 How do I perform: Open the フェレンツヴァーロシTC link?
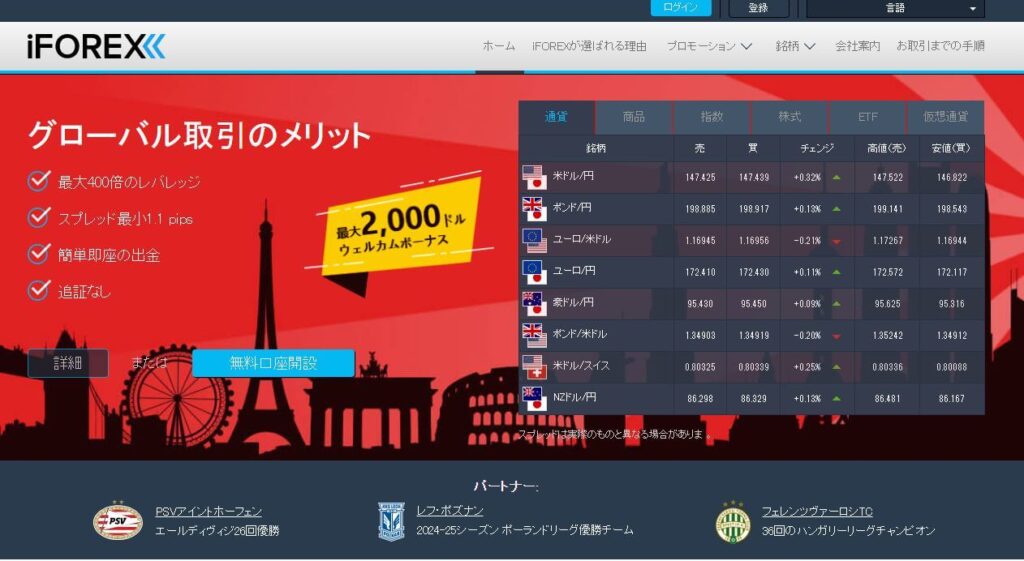coord(817,511)
